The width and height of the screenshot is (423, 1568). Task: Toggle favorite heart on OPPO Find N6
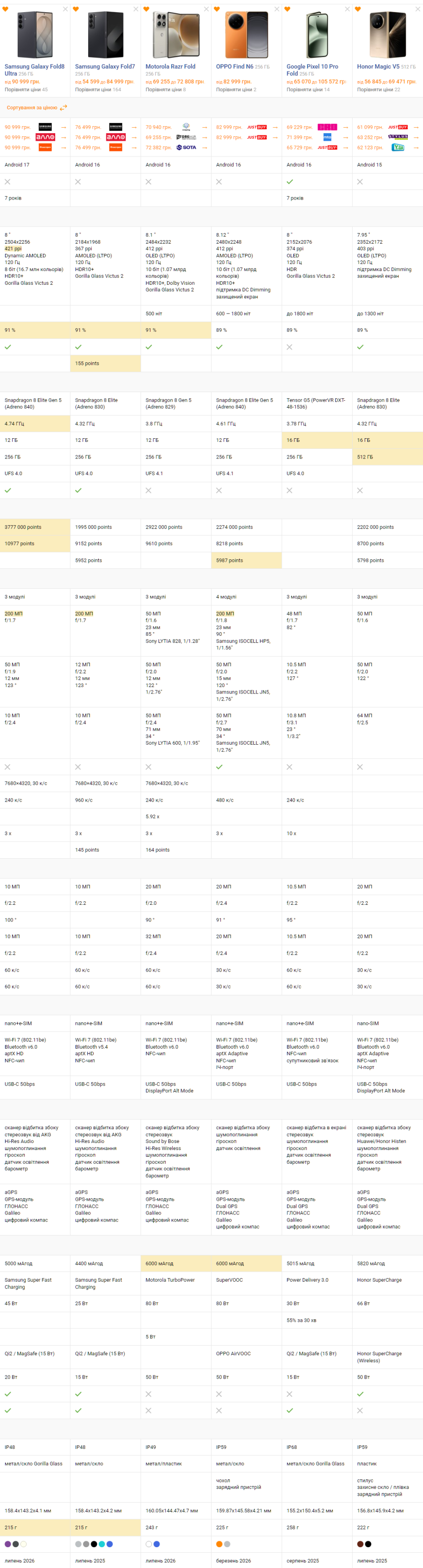pos(217,9)
